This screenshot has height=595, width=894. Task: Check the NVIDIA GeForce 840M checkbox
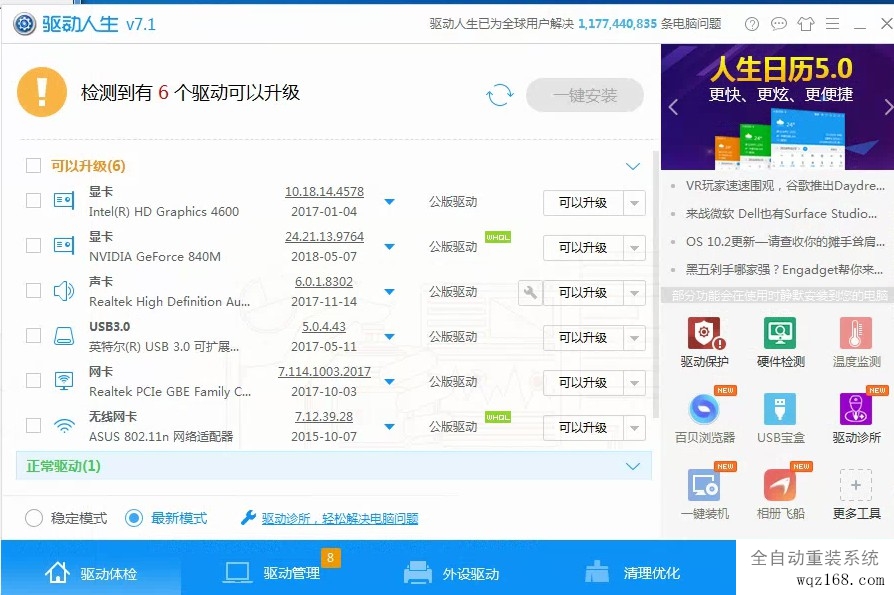pyautogui.click(x=34, y=246)
